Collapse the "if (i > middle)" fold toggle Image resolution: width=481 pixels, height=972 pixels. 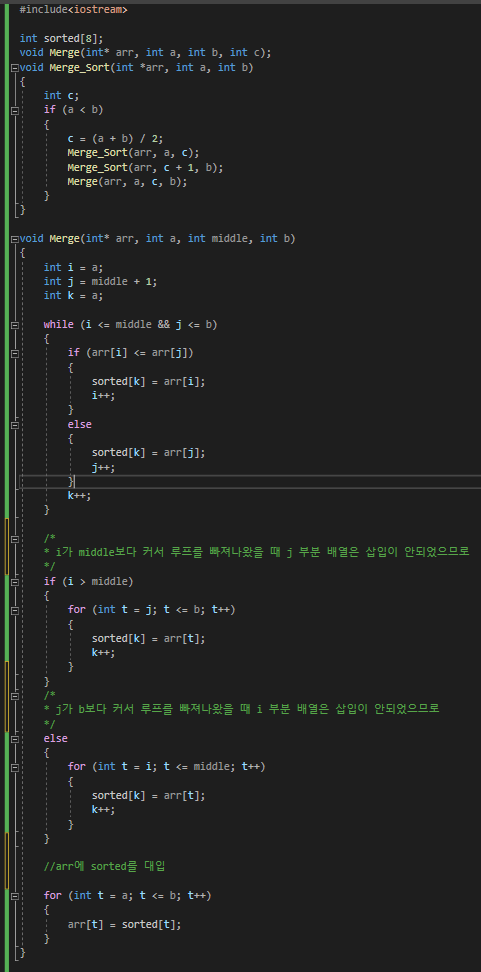click(15, 581)
